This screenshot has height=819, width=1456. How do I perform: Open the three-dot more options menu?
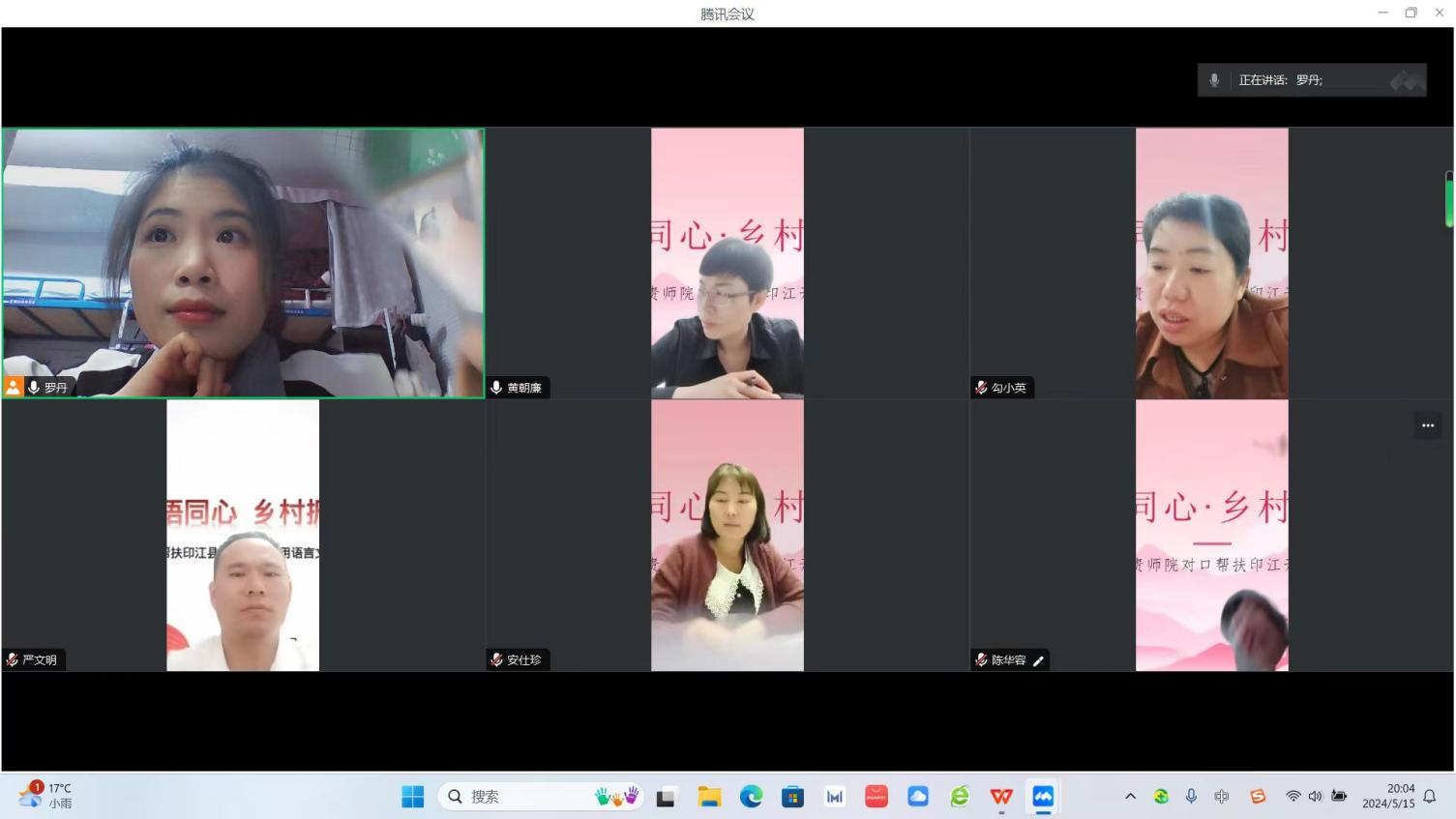[x=1428, y=425]
